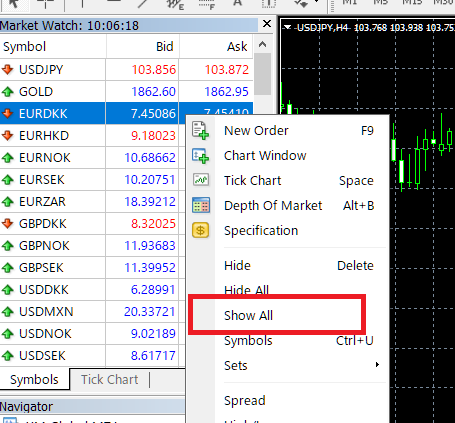The image size is (455, 423).
Task: Select the GBPSEK symbol row
Action: click(93, 268)
